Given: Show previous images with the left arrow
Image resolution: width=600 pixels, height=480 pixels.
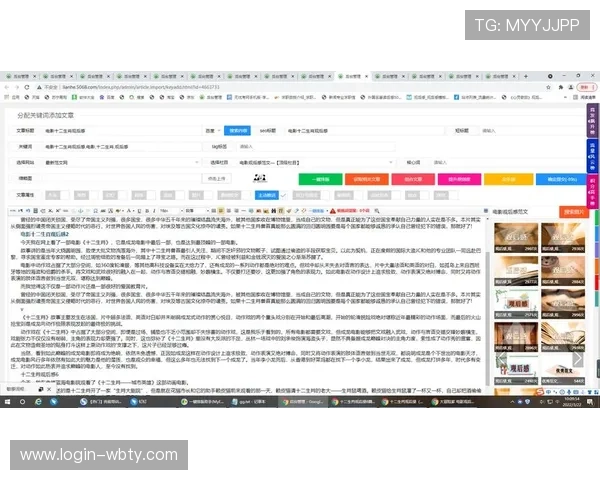Looking at the screenshot, I should pyautogui.click(x=502, y=359).
